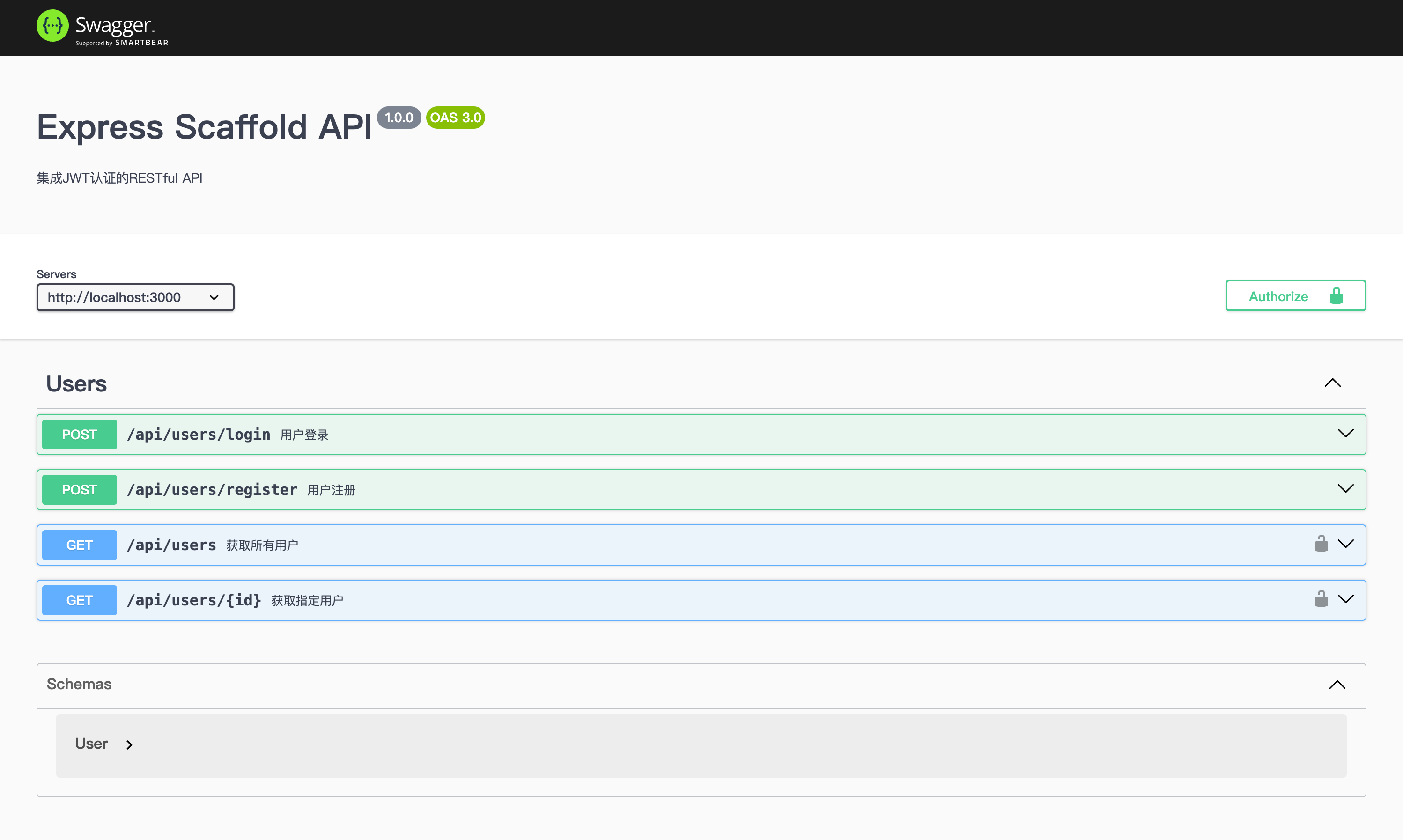The width and height of the screenshot is (1403, 840).
Task: Click the Authorize button
Action: coord(1295,296)
